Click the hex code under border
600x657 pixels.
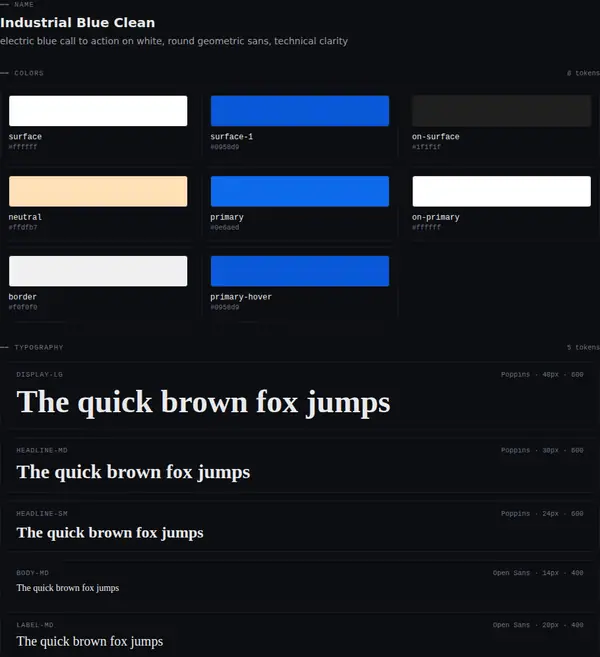click(x=23, y=307)
